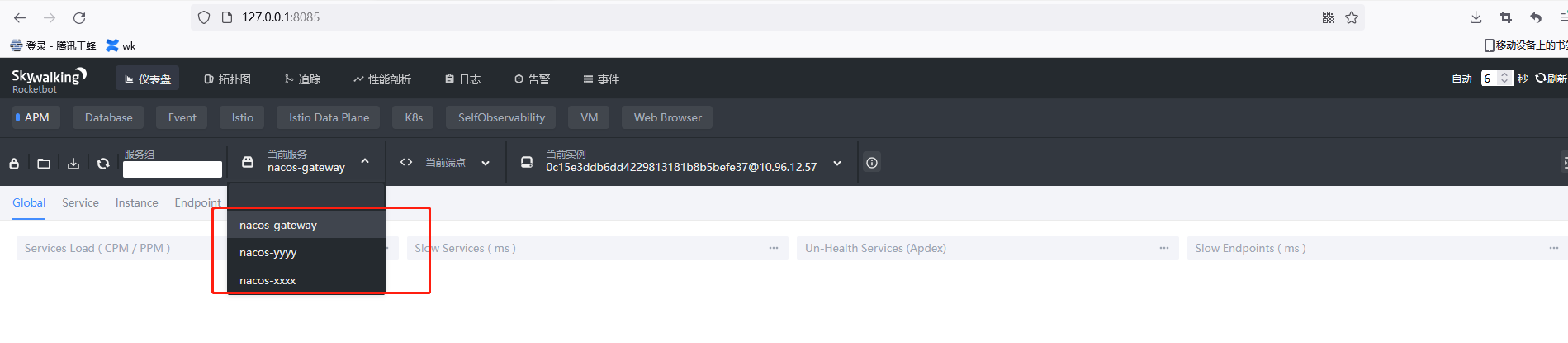The width and height of the screenshot is (1568, 343).
Task: Click the search field in the service dropdown
Action: 306,197
